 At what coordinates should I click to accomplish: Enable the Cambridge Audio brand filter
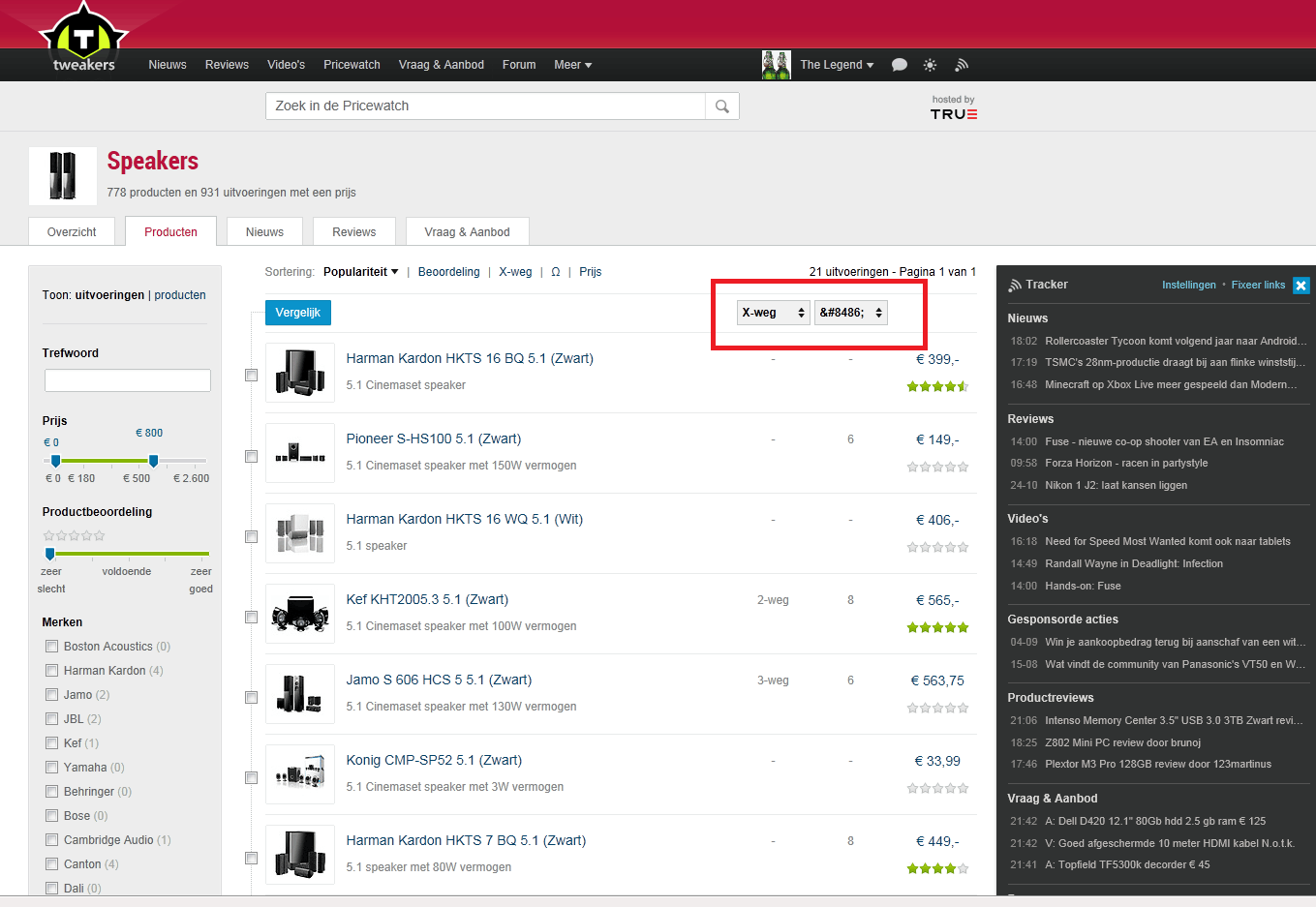[x=52, y=839]
